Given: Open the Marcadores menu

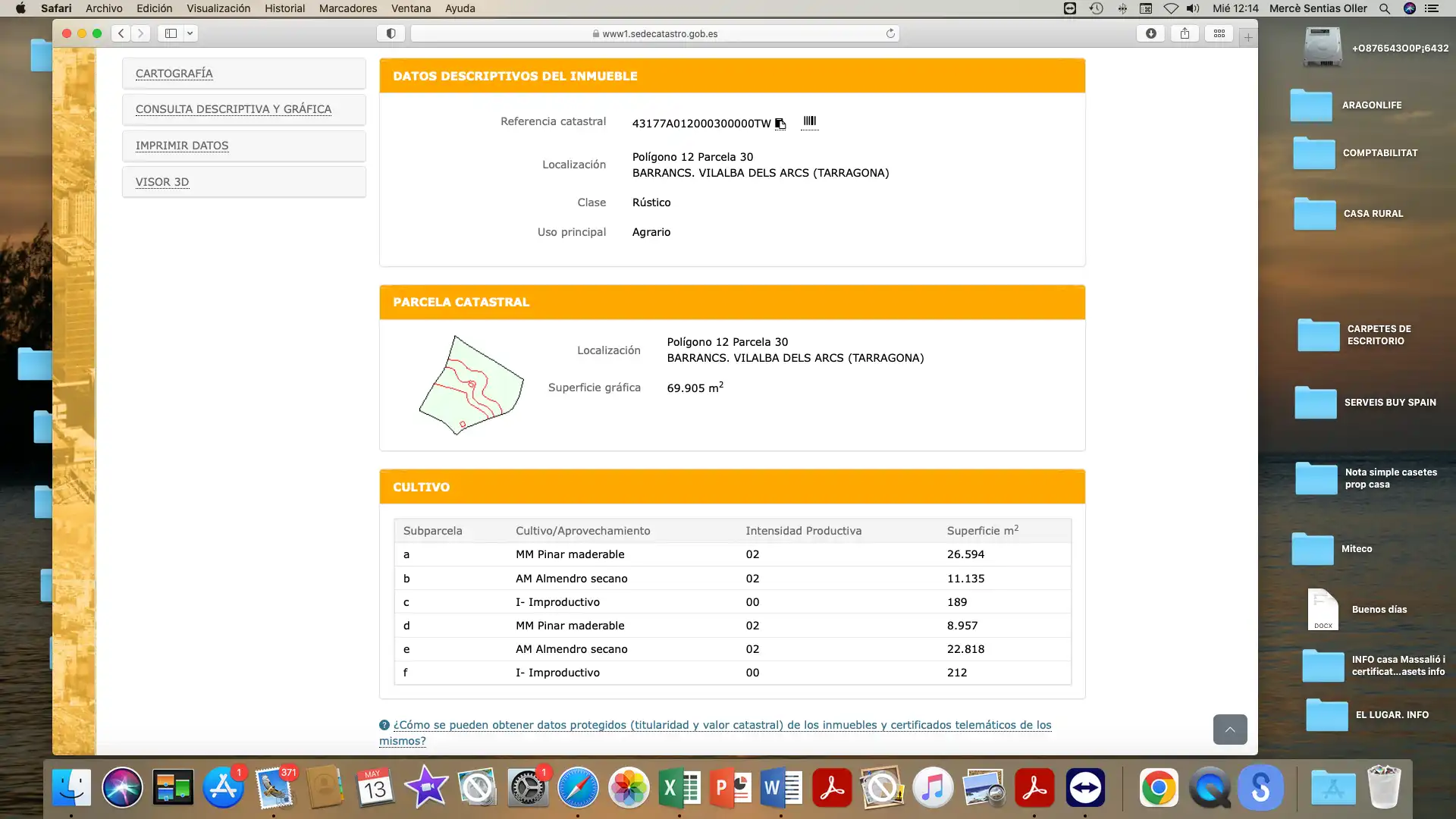Looking at the screenshot, I should (x=347, y=8).
